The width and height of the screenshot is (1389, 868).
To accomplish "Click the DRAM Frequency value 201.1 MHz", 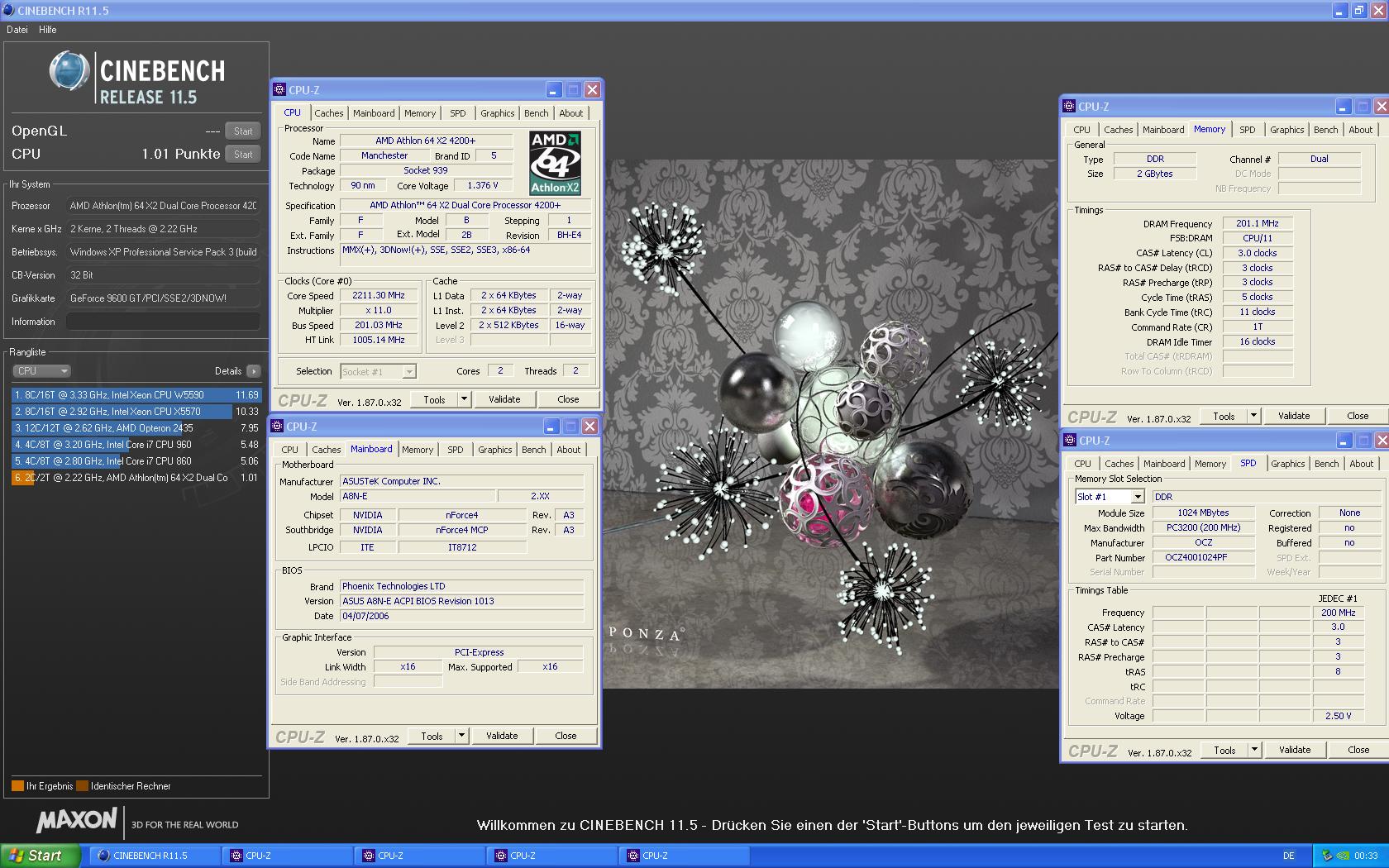I will click(1257, 223).
